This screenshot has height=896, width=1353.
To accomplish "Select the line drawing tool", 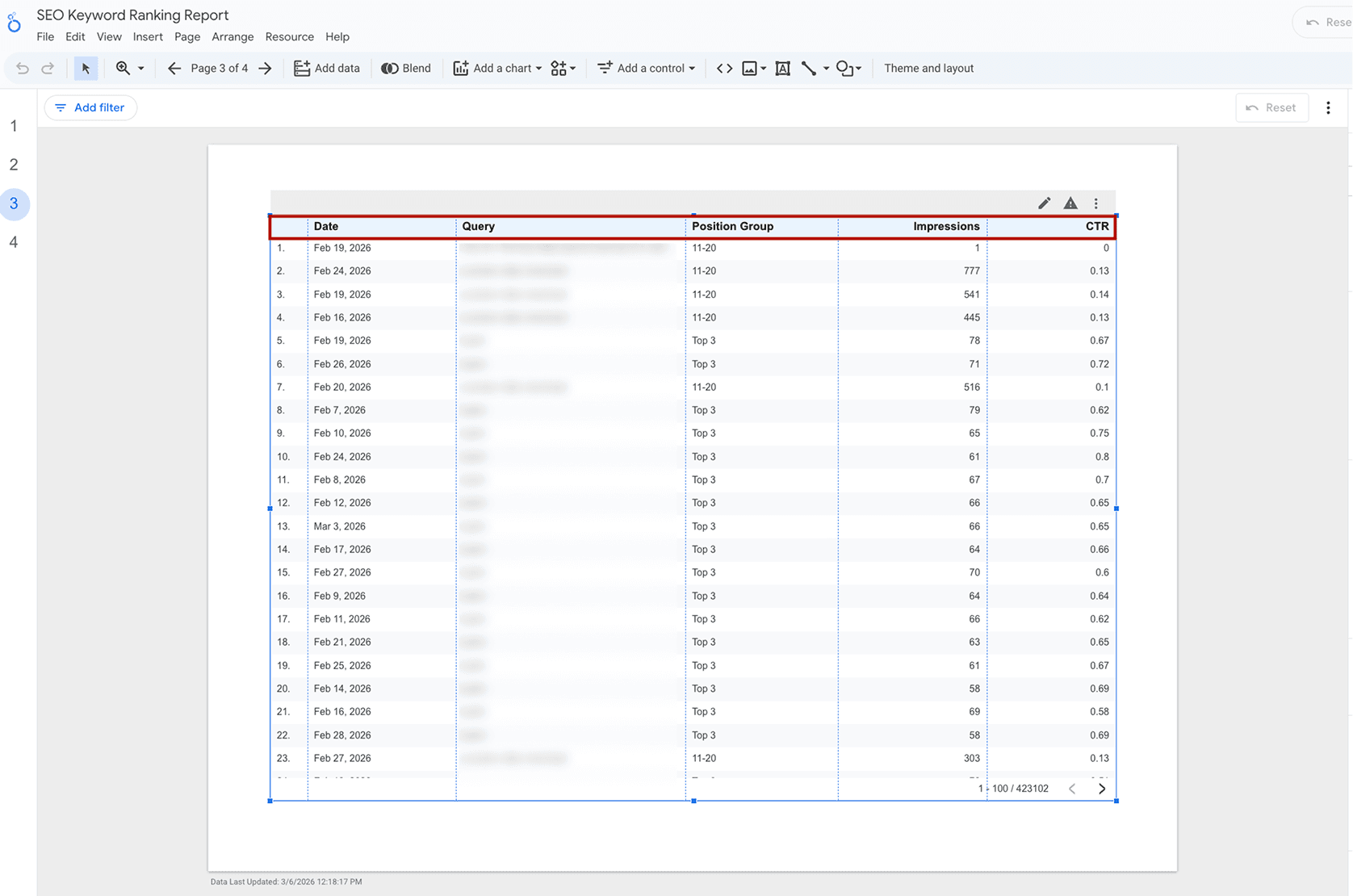I will (809, 68).
